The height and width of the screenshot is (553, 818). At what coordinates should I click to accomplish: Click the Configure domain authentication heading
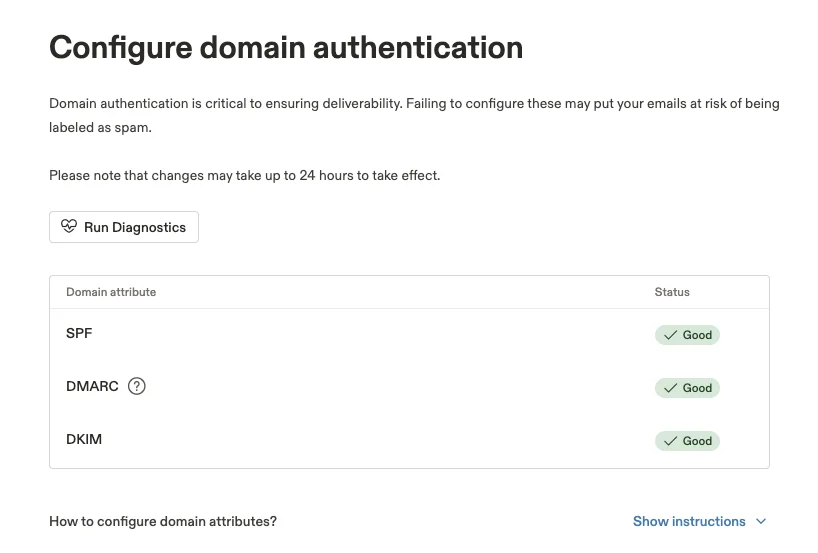[x=286, y=48]
